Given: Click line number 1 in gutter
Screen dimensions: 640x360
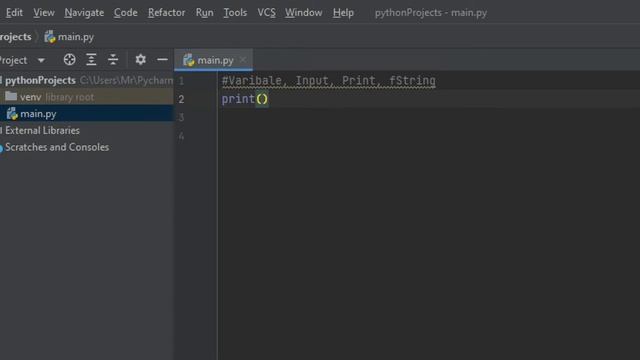Looking at the screenshot, I should click(x=181, y=81).
